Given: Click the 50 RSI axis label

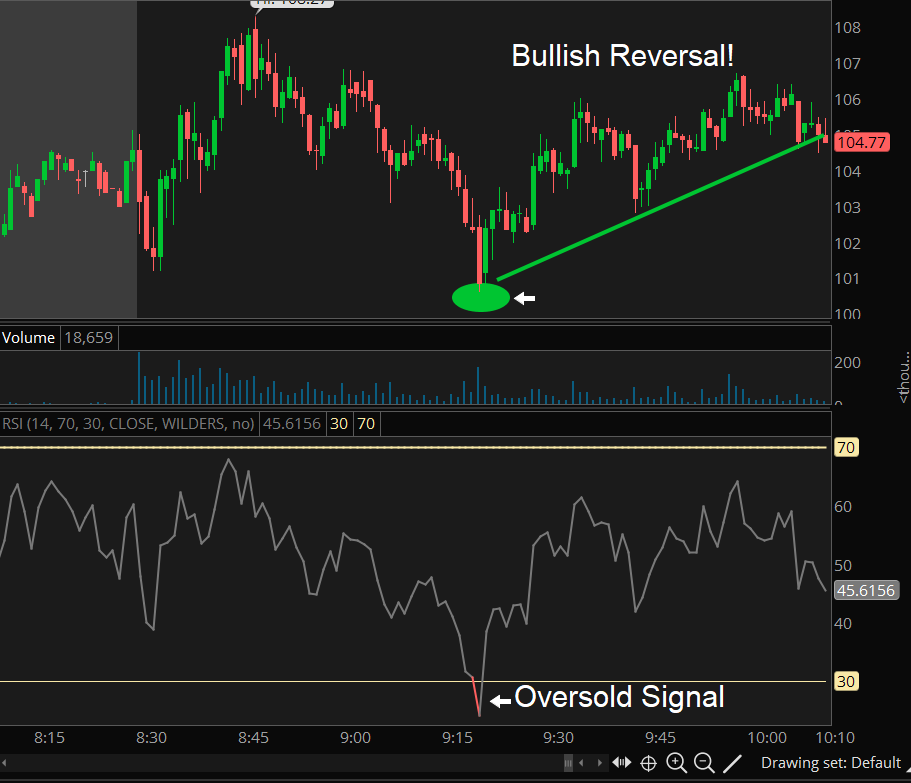Looking at the screenshot, I should point(843,565).
